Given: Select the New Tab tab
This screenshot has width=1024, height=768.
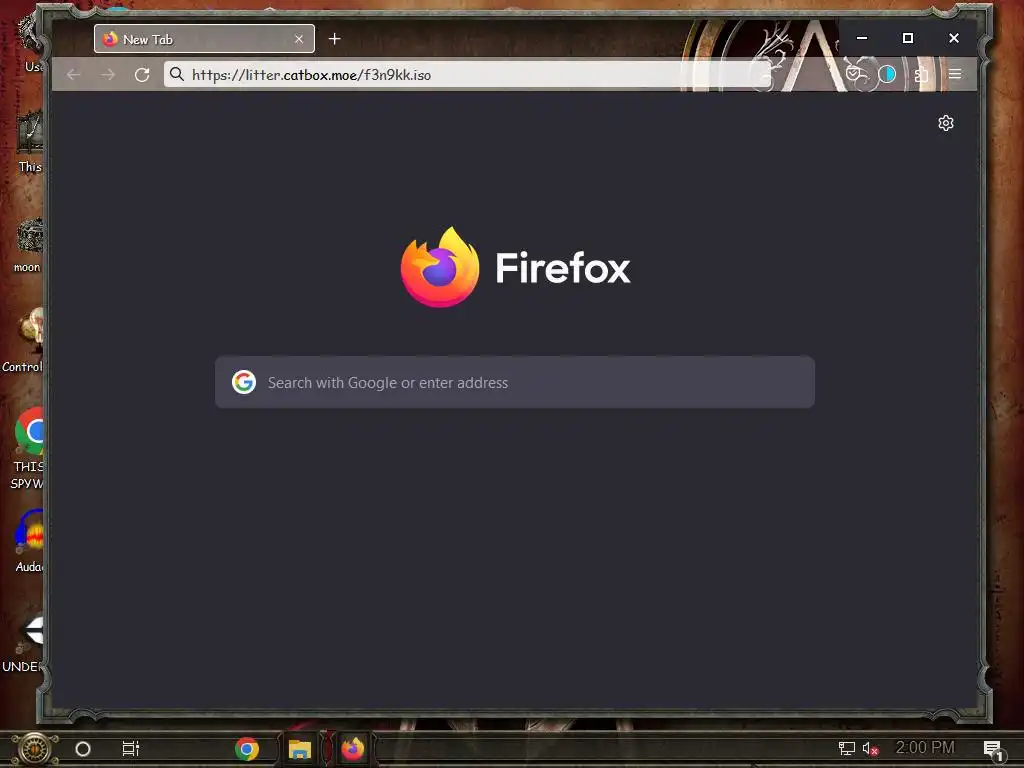Looking at the screenshot, I should tap(204, 39).
